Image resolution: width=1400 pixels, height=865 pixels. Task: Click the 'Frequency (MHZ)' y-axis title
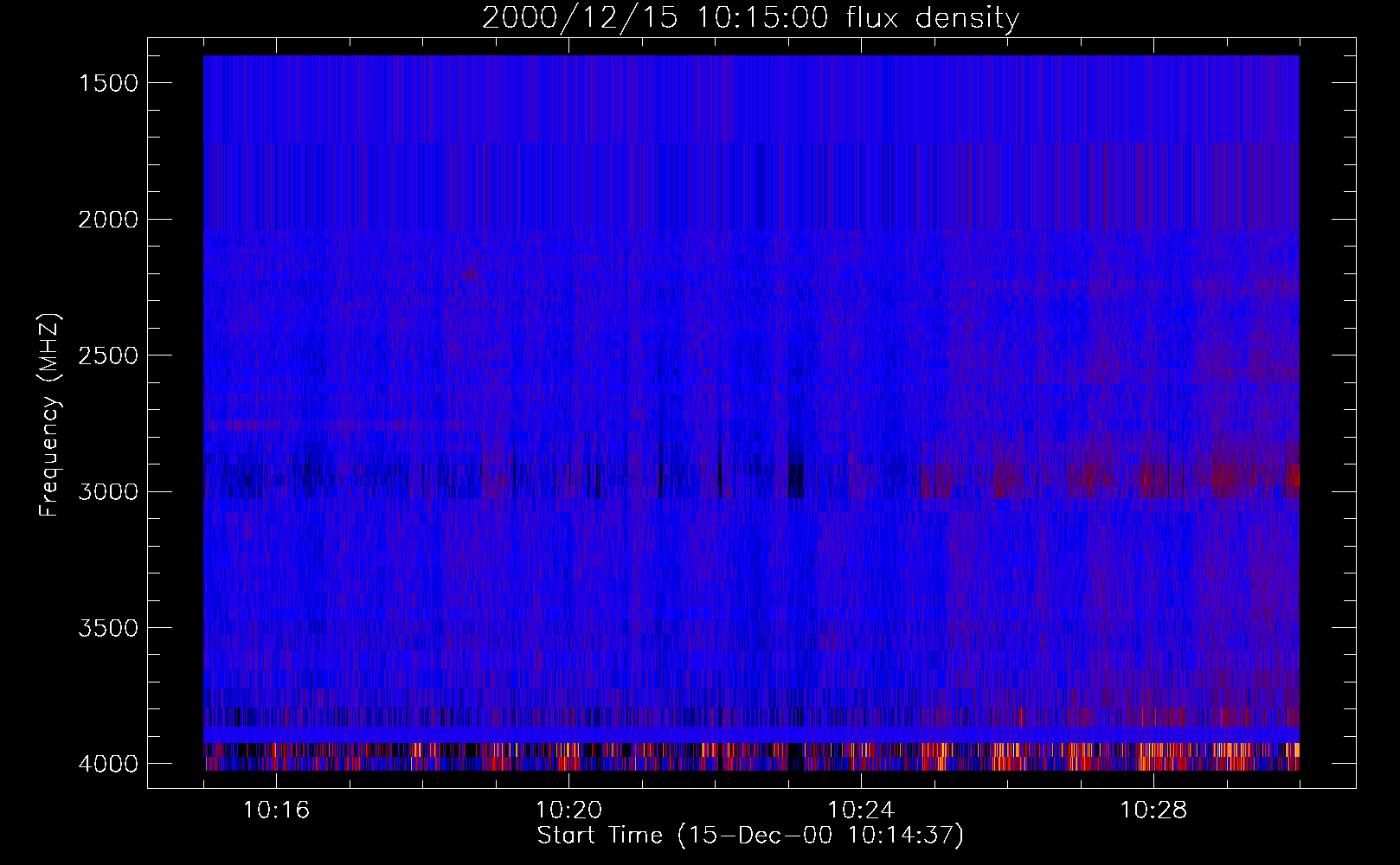tap(50, 415)
